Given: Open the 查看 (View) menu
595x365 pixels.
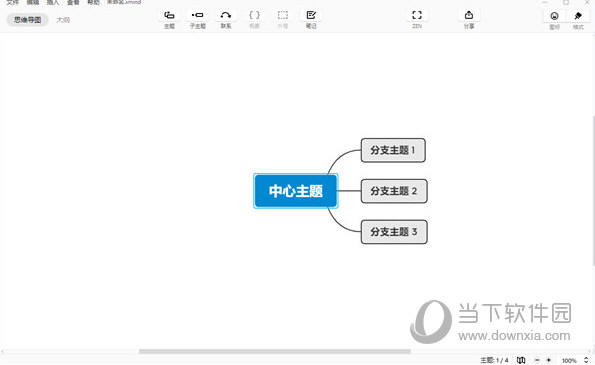Looking at the screenshot, I should point(73,2).
